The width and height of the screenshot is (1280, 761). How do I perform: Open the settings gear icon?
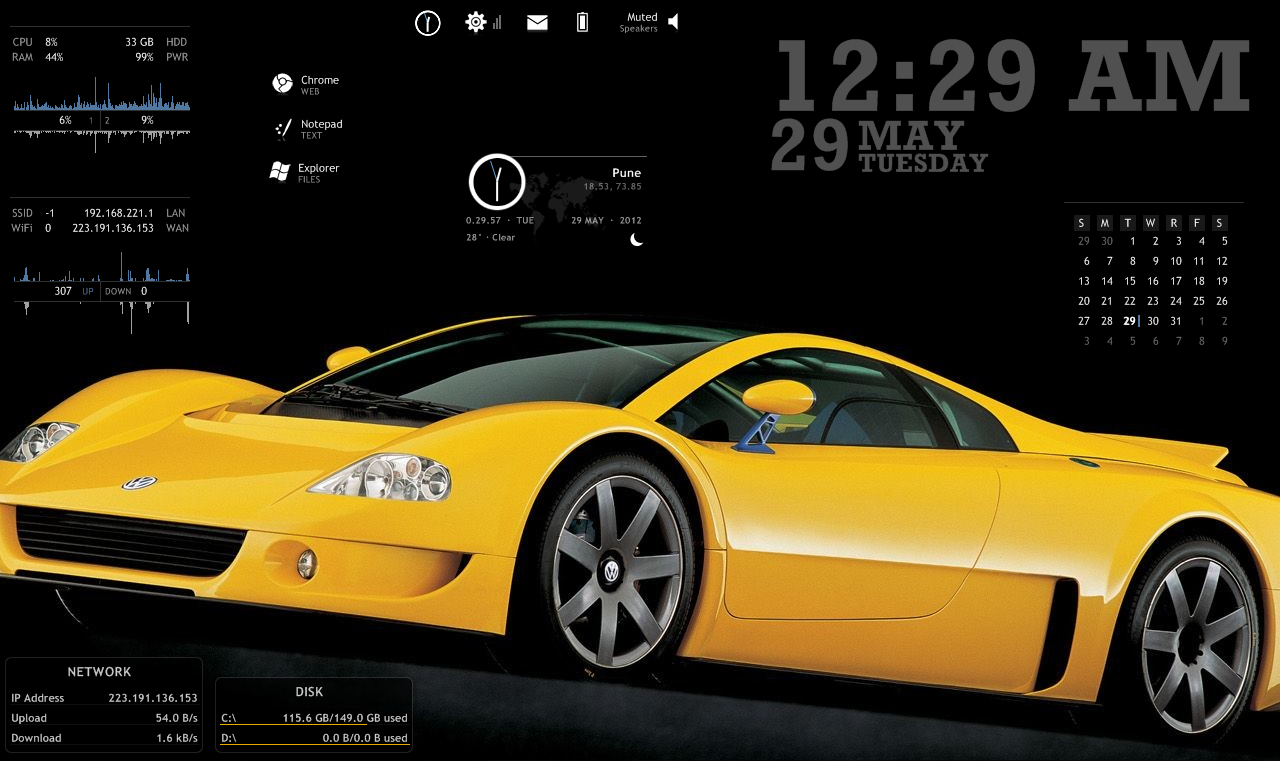[x=474, y=21]
